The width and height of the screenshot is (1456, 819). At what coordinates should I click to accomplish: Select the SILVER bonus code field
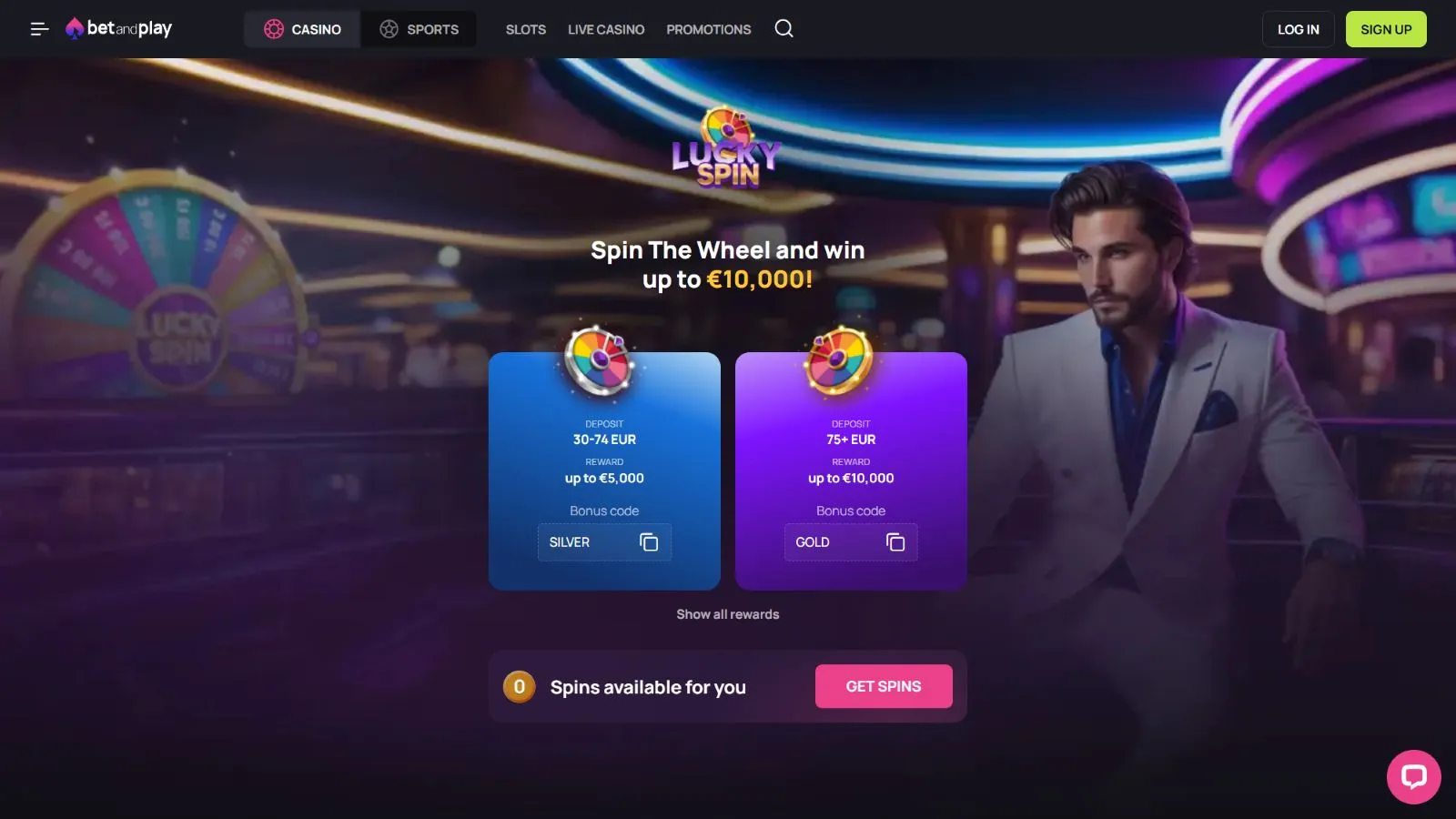[604, 542]
